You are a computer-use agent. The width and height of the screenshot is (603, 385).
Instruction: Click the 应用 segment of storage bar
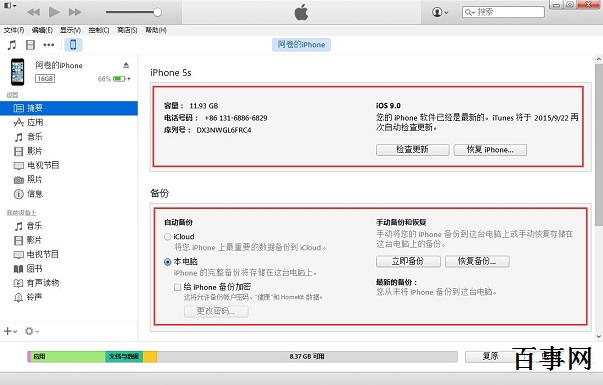(x=68, y=357)
